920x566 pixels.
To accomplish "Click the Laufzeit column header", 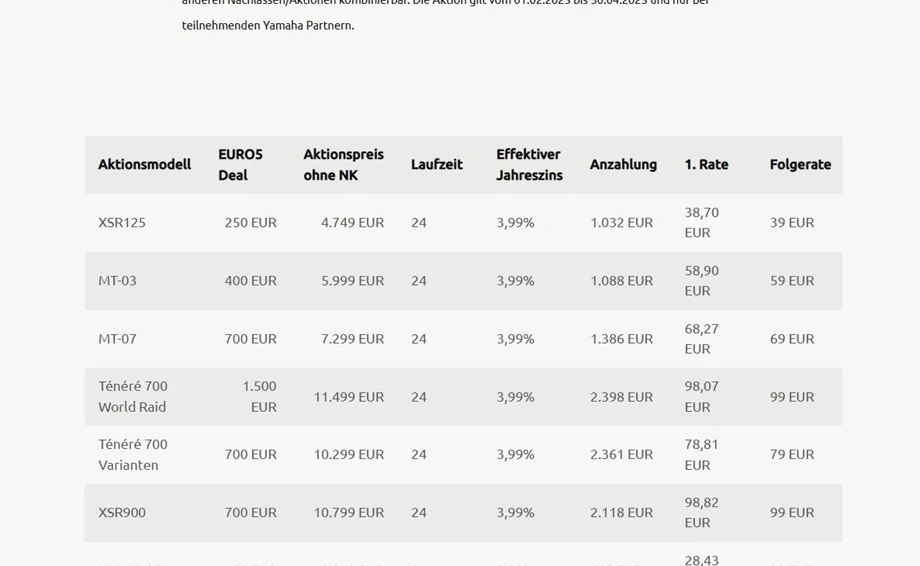I will pyautogui.click(x=436, y=164).
